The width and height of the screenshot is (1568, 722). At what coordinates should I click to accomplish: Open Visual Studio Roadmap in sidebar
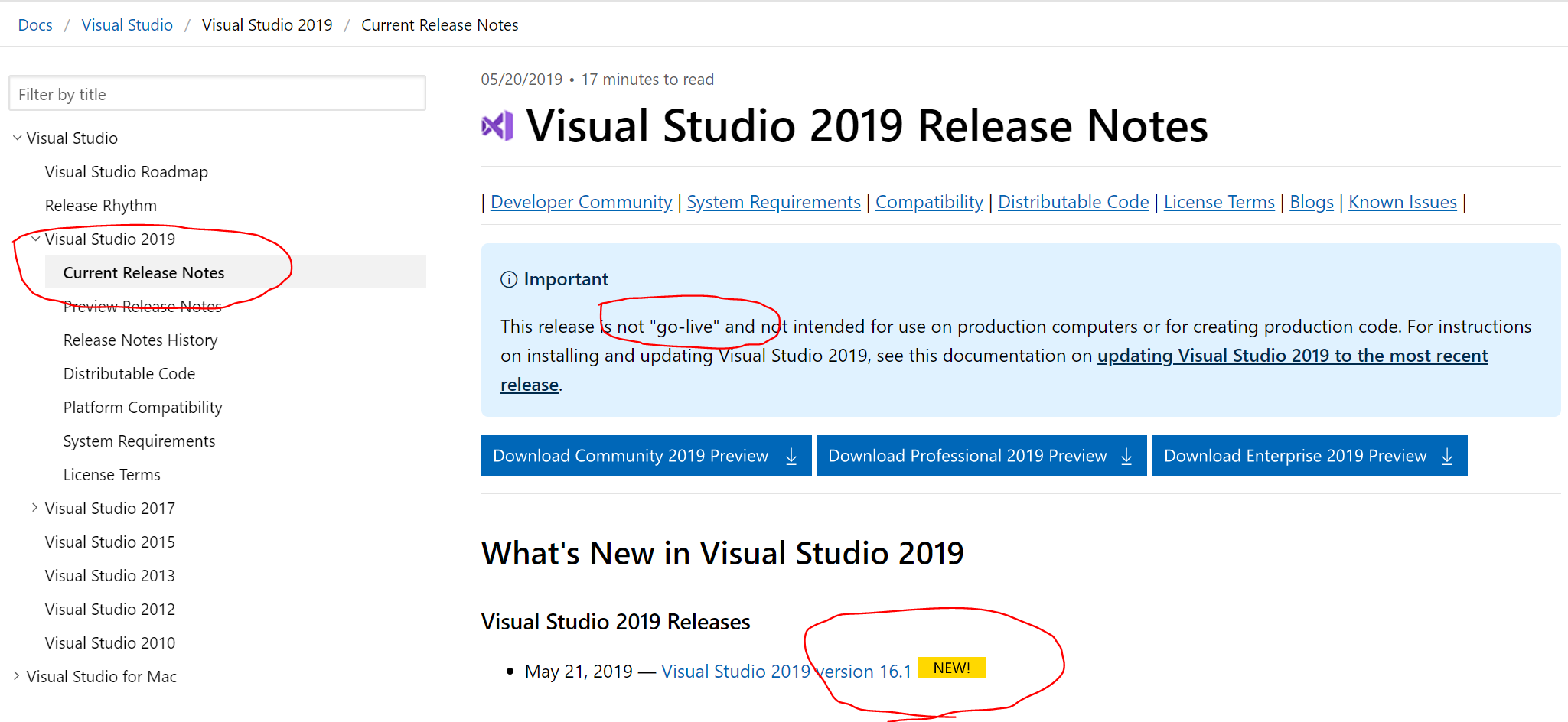[126, 171]
